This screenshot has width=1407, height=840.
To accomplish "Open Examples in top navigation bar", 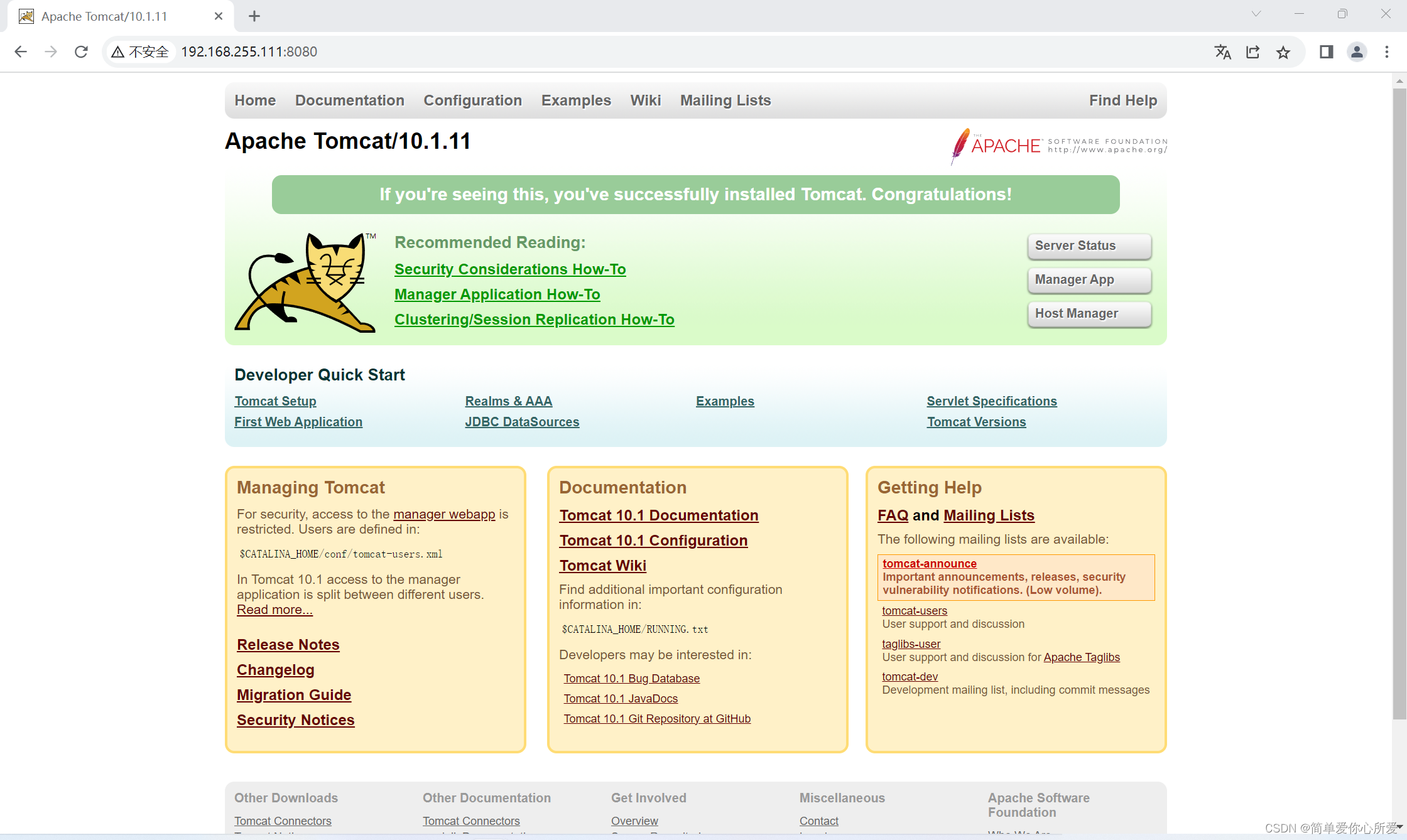I will coord(576,100).
